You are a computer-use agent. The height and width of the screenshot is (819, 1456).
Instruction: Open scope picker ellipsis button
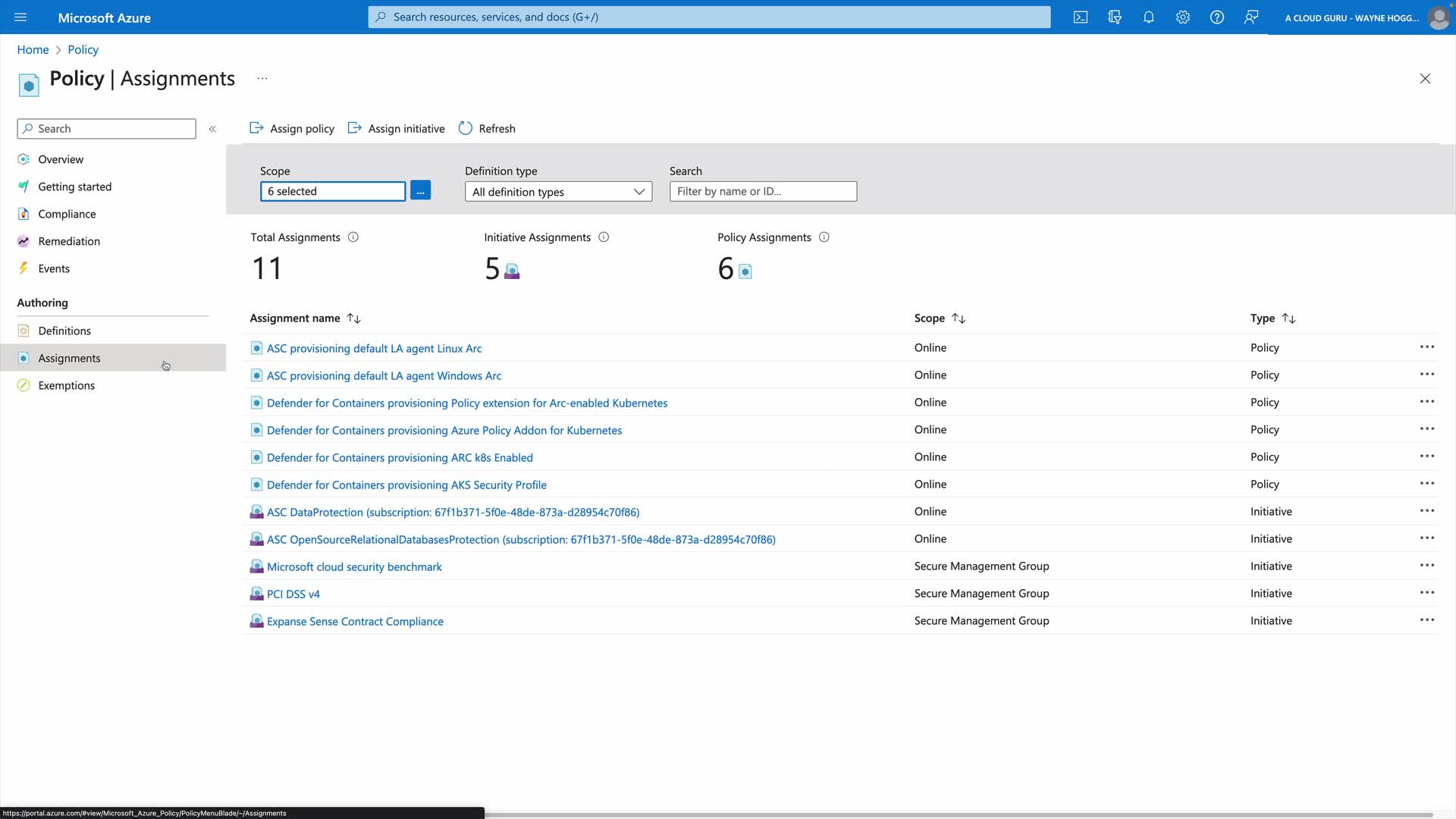[x=420, y=191]
